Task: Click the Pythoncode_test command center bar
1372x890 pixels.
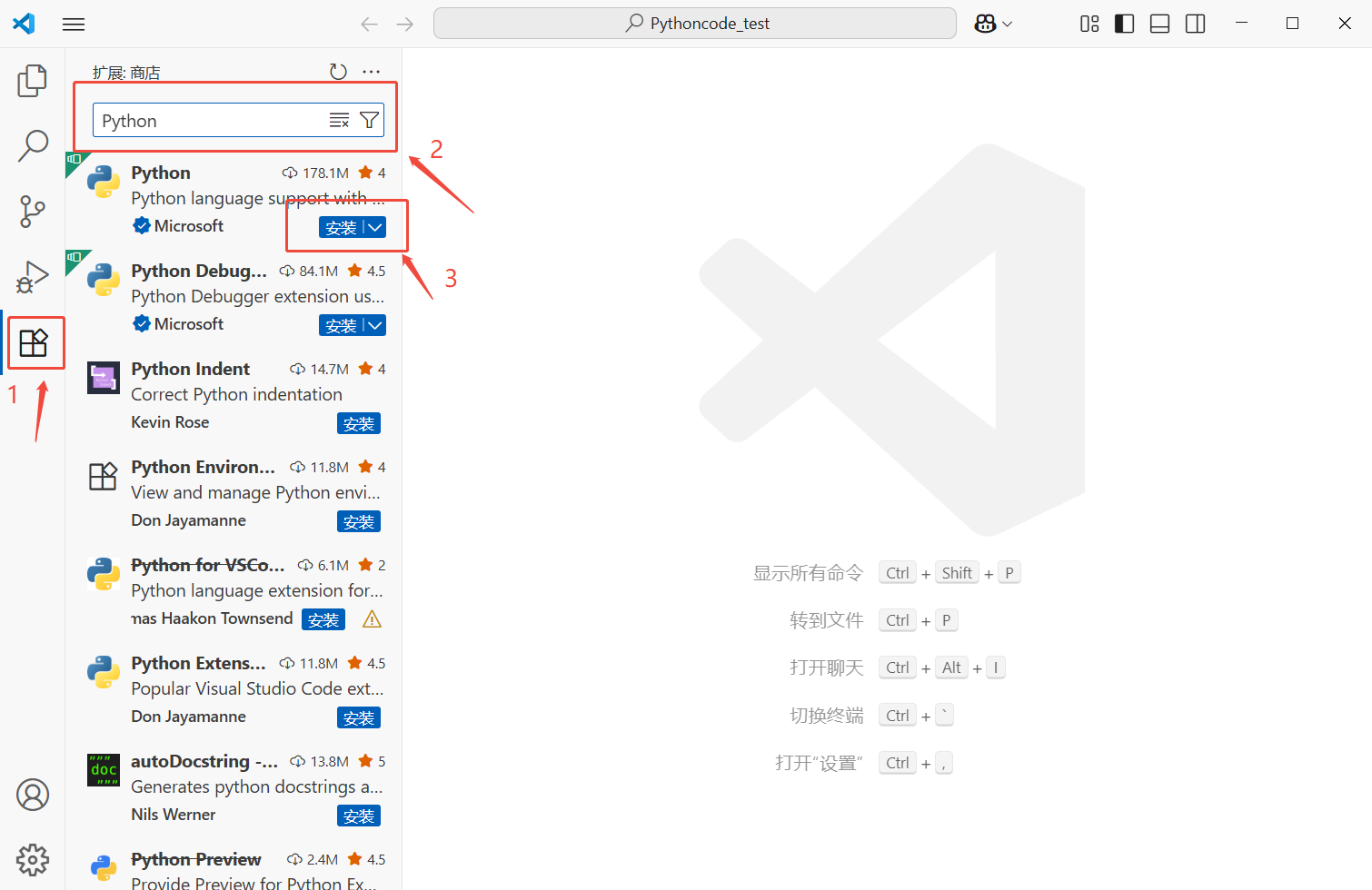Action: click(695, 24)
